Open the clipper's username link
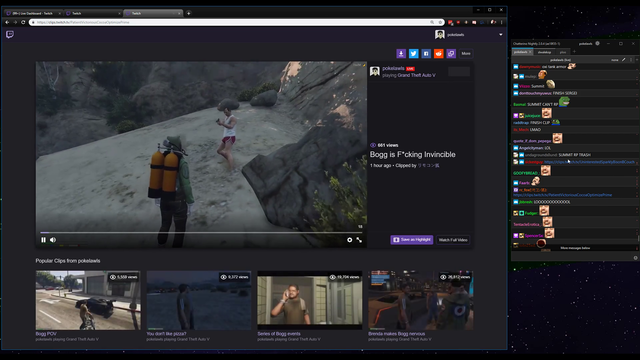This screenshot has height=360, width=640. [429, 166]
